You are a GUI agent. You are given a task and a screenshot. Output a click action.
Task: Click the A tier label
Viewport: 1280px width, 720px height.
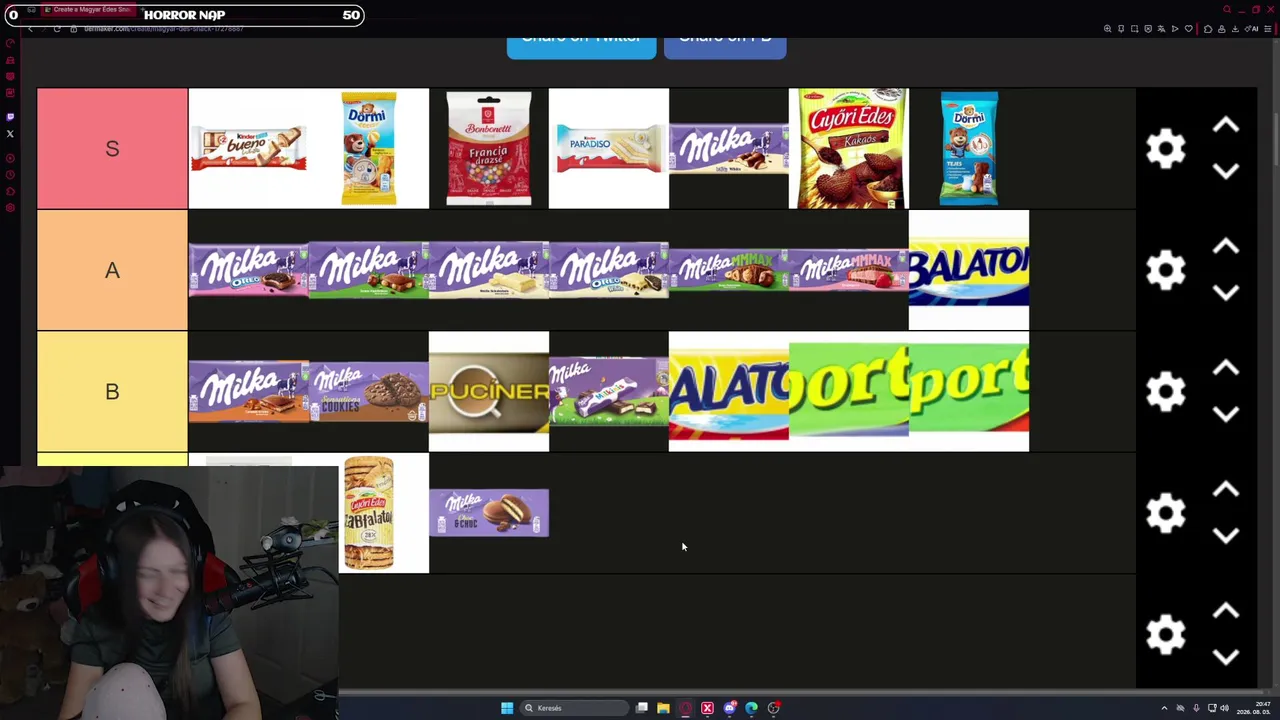pyautogui.click(x=112, y=270)
